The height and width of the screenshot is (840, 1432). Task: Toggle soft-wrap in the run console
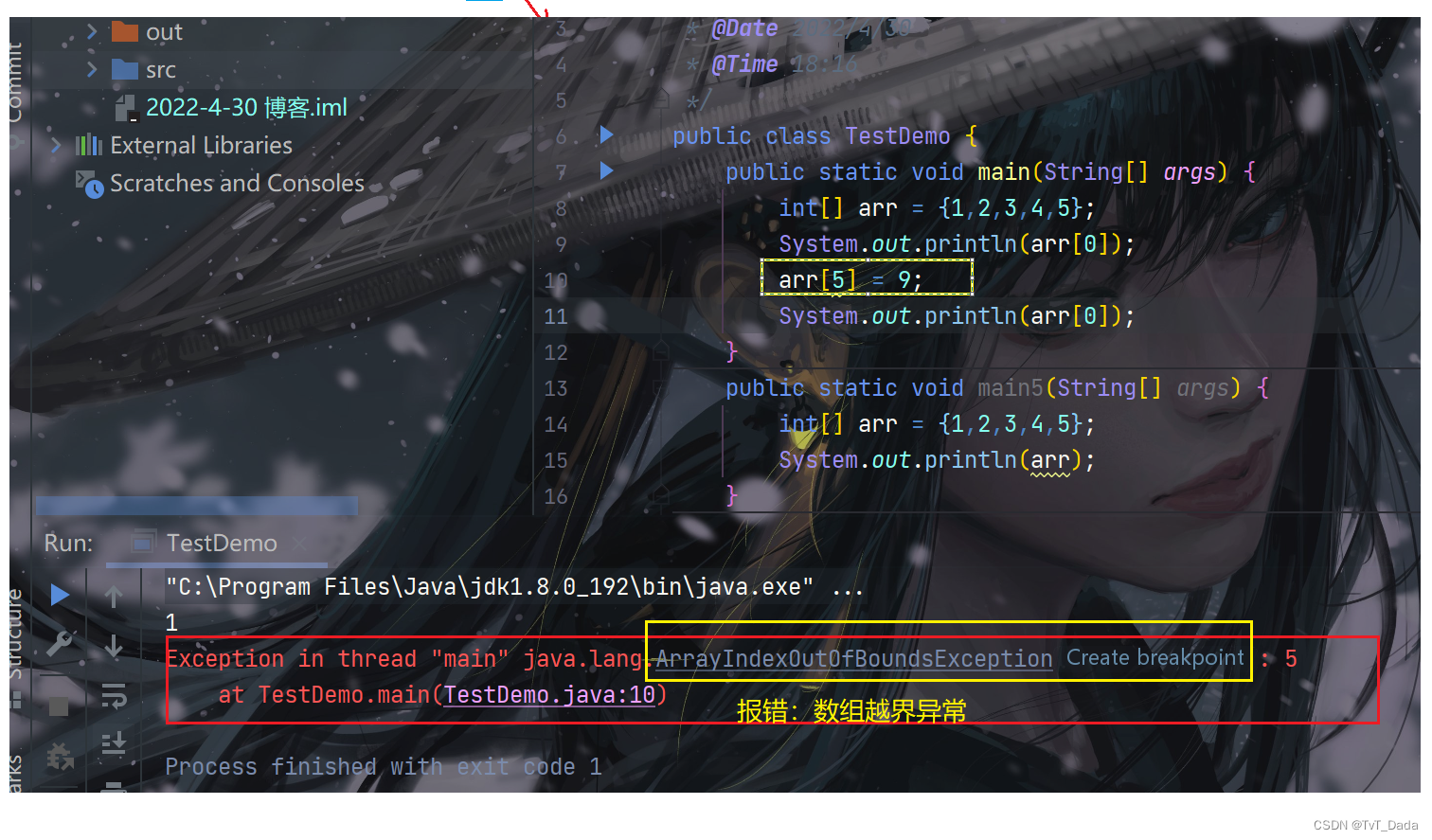click(114, 697)
